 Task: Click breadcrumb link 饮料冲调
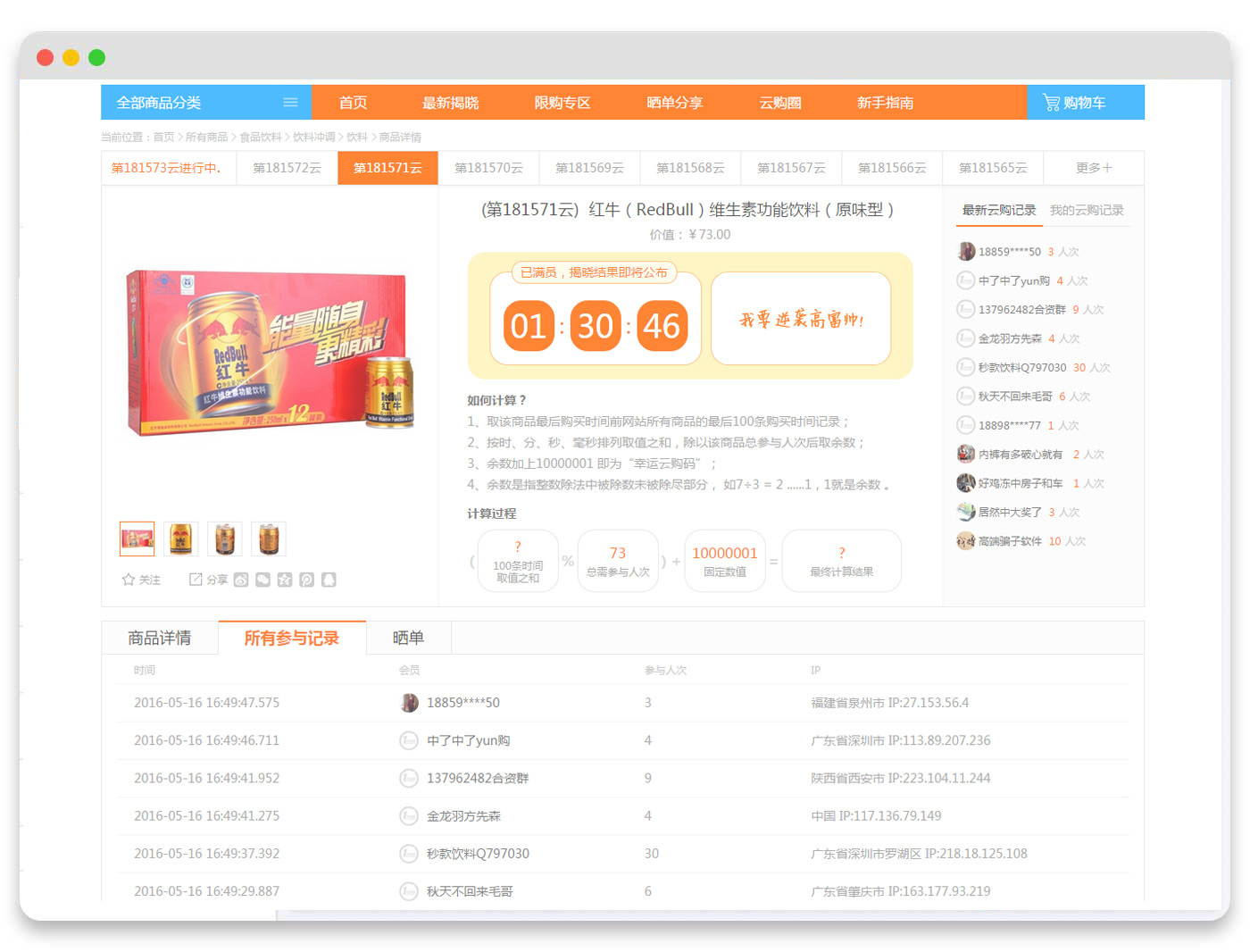[314, 137]
